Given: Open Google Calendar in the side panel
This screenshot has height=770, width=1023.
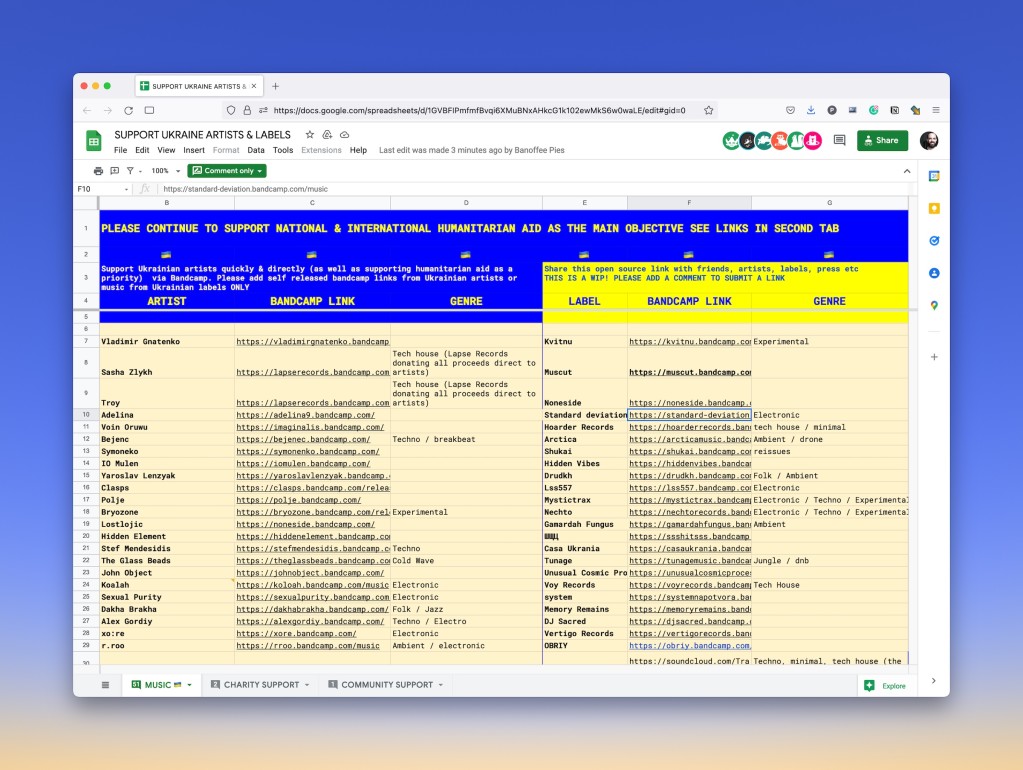Looking at the screenshot, I should (934, 177).
